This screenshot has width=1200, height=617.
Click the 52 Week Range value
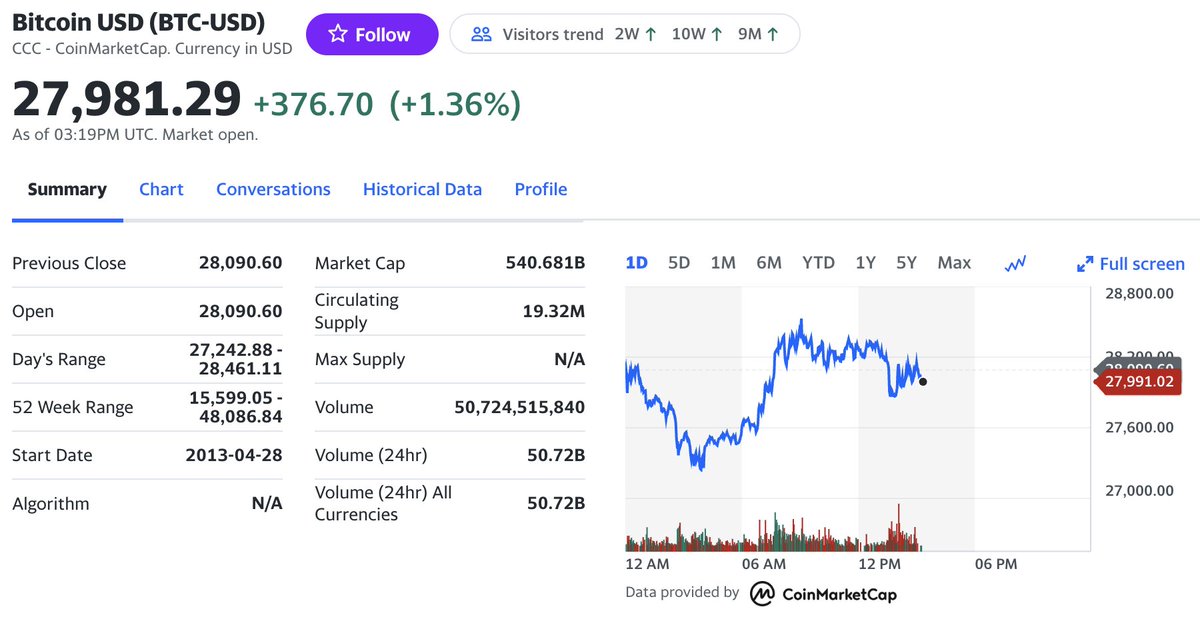[235, 407]
